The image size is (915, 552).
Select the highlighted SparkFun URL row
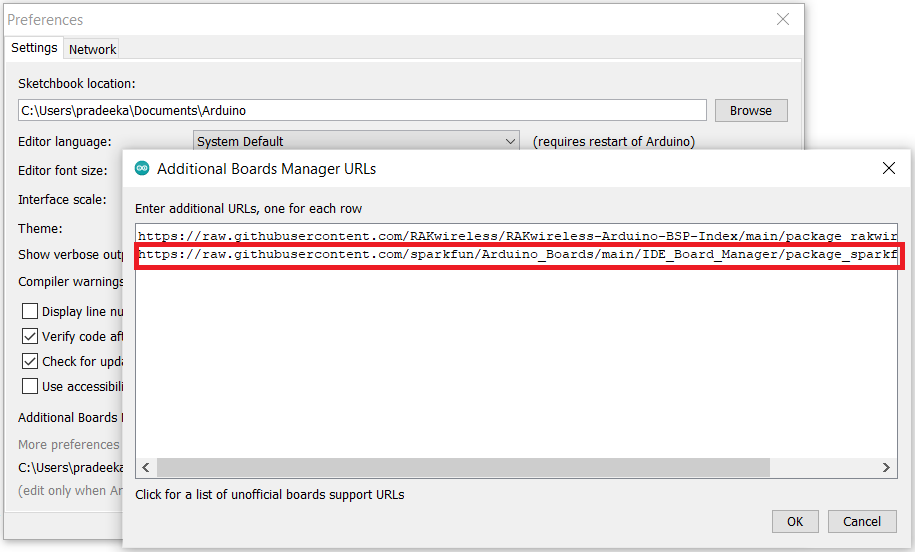click(516, 256)
